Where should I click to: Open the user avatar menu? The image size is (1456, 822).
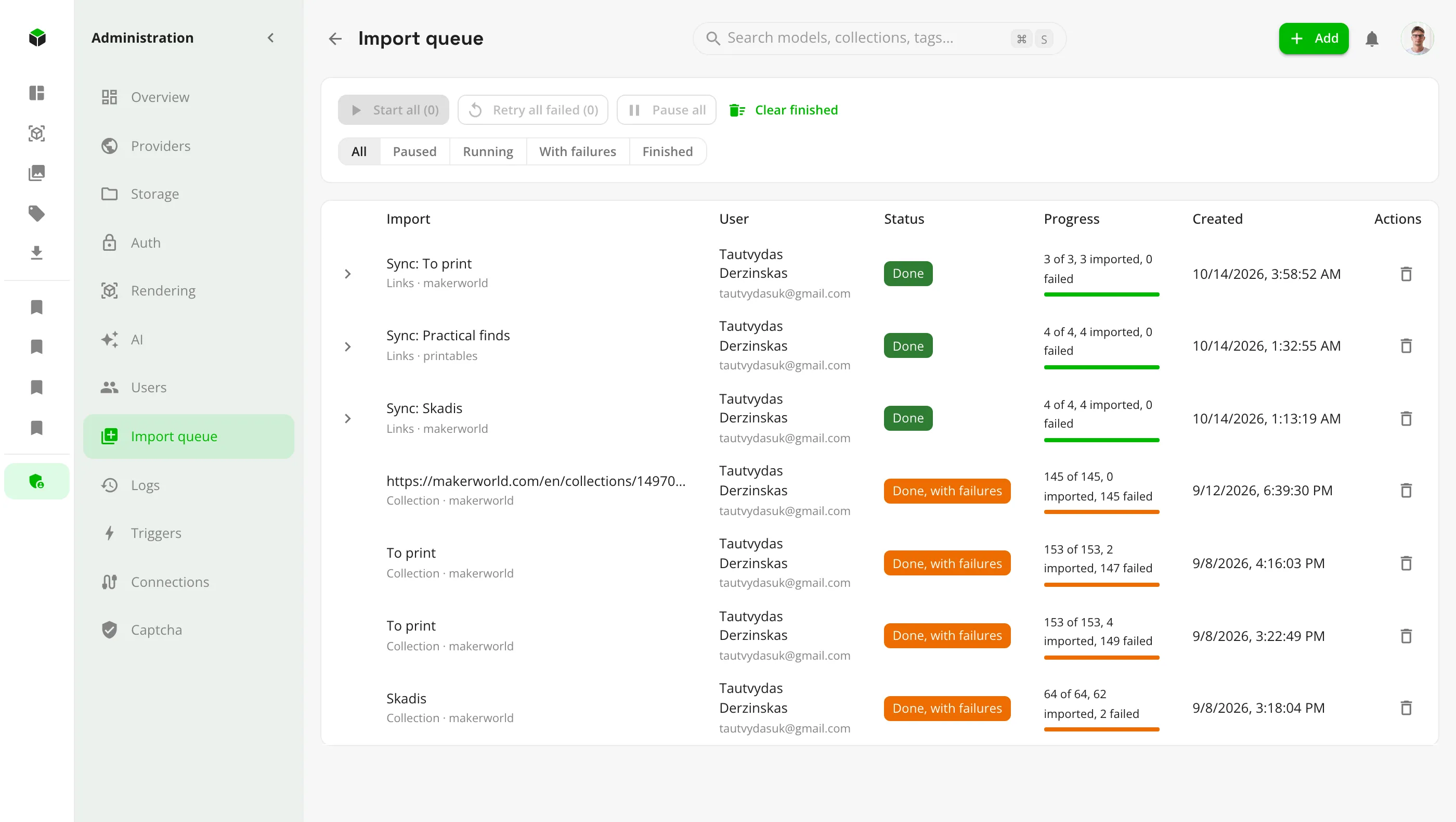[1417, 38]
